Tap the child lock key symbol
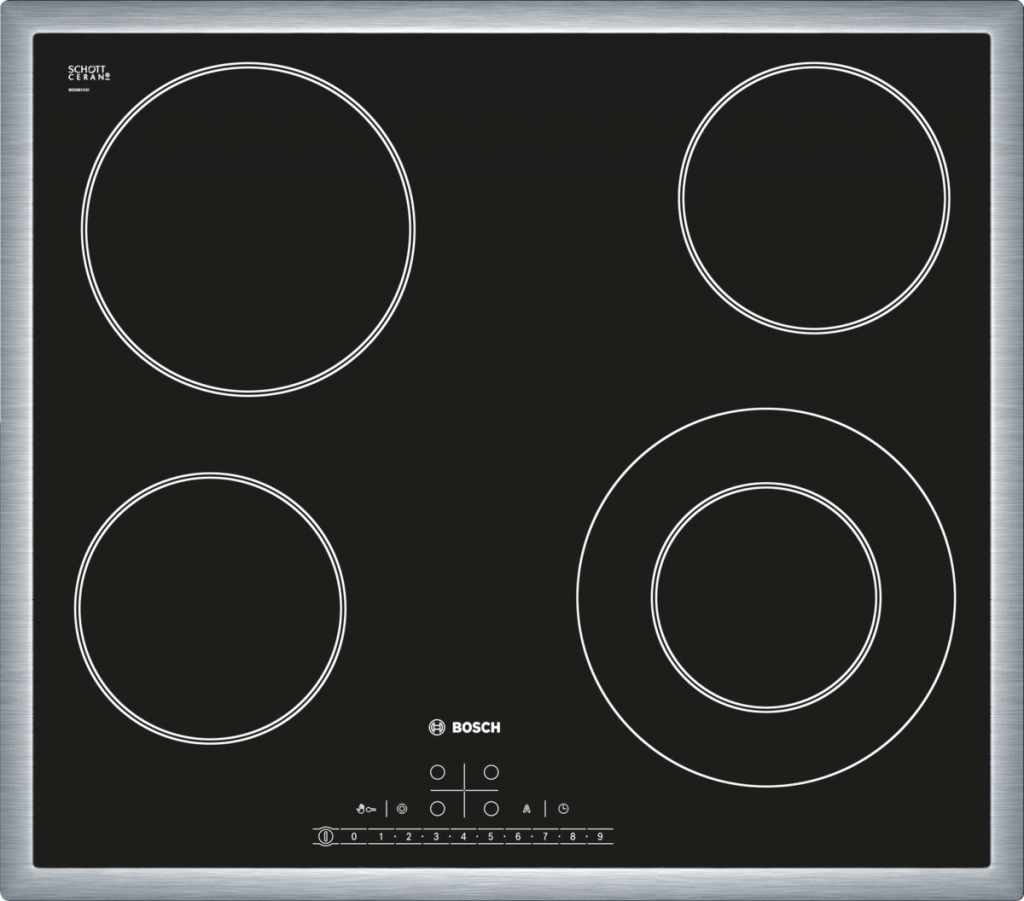The height and width of the screenshot is (901, 1024). click(x=365, y=808)
